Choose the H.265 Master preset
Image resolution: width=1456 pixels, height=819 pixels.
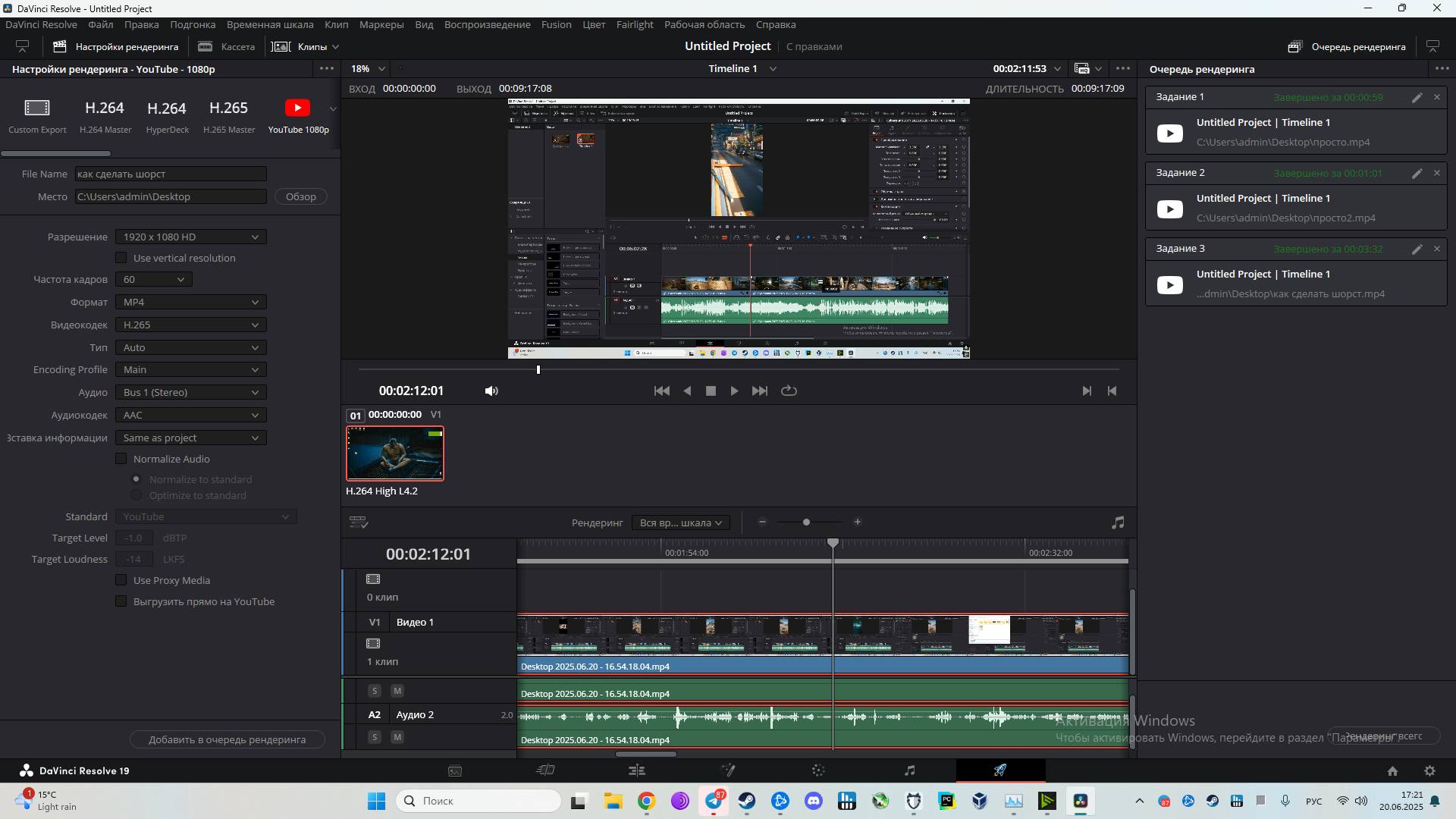tap(229, 116)
